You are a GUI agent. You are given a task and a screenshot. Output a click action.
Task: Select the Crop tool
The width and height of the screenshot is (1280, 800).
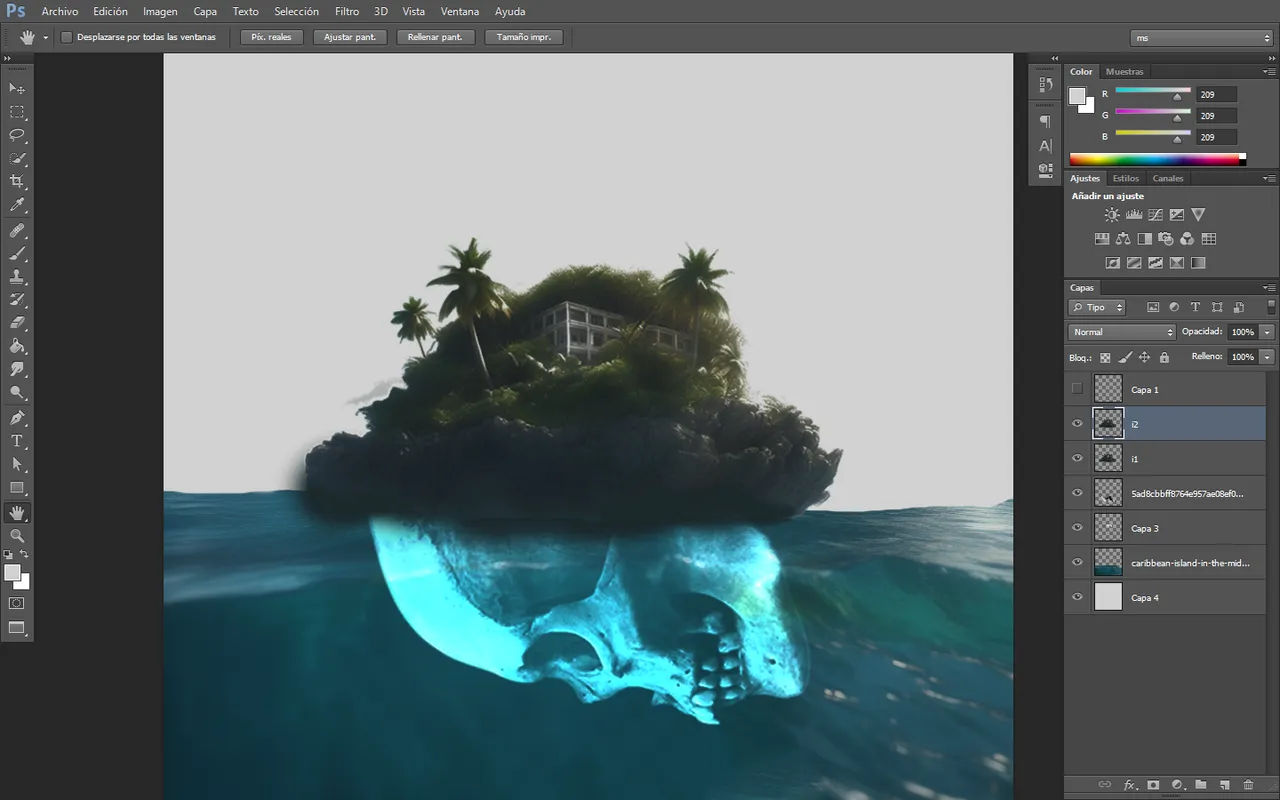[x=17, y=181]
